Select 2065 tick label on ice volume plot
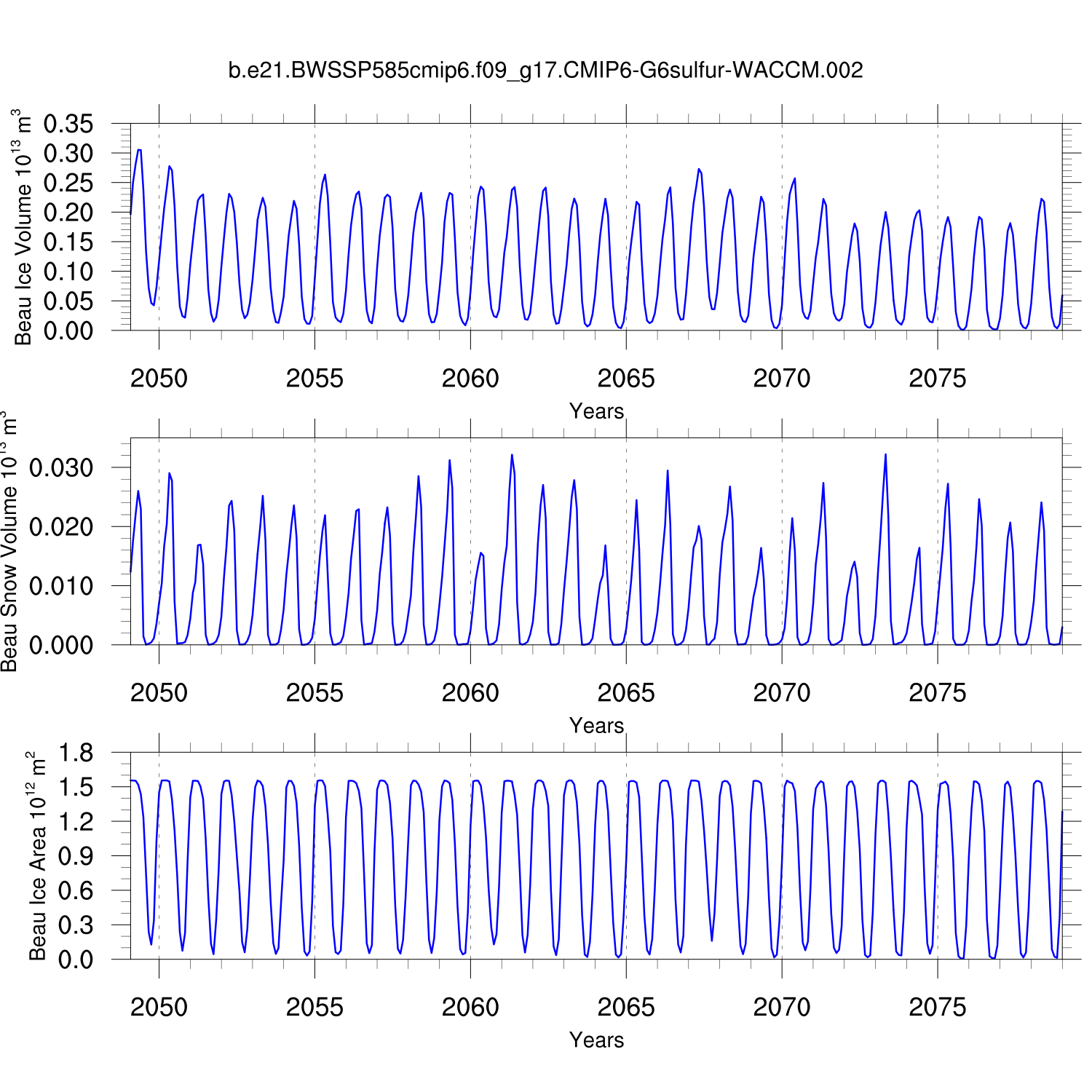 (x=626, y=379)
